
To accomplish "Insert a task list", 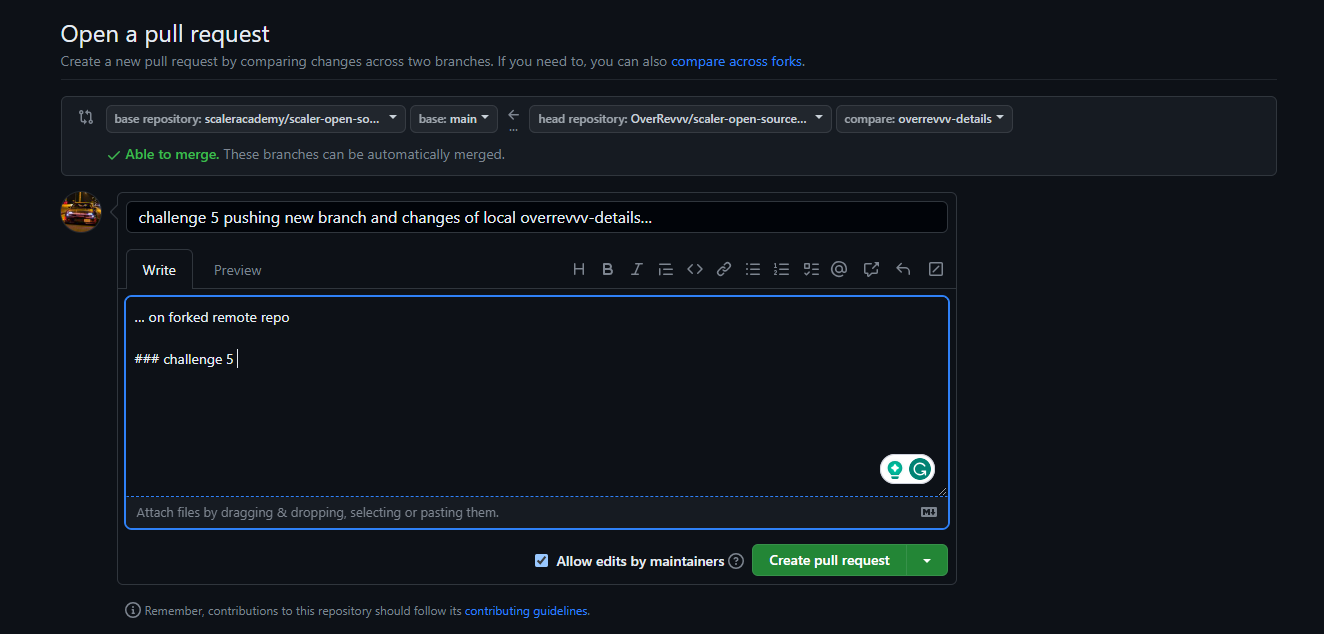I will pos(810,268).
